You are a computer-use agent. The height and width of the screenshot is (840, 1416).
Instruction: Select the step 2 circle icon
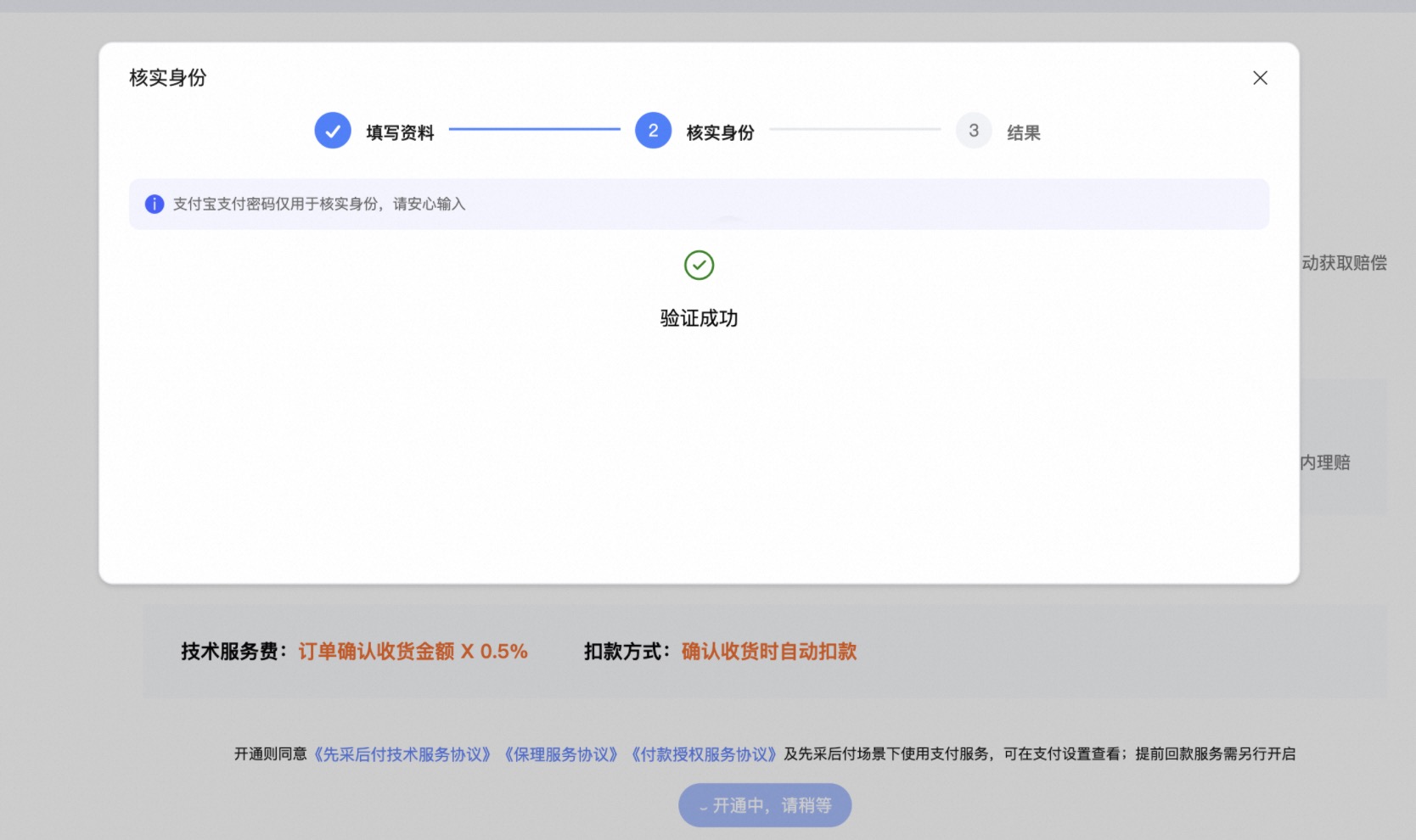(x=653, y=131)
